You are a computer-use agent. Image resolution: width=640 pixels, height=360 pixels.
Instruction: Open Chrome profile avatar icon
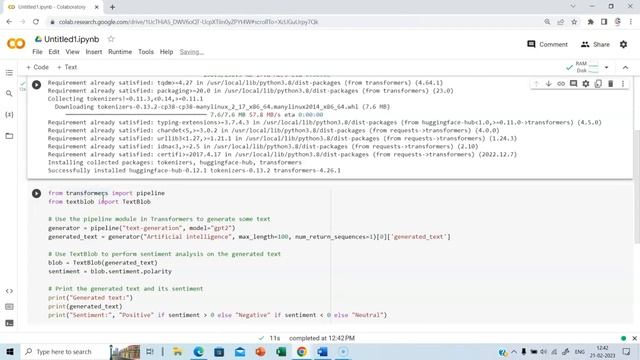click(x=618, y=22)
